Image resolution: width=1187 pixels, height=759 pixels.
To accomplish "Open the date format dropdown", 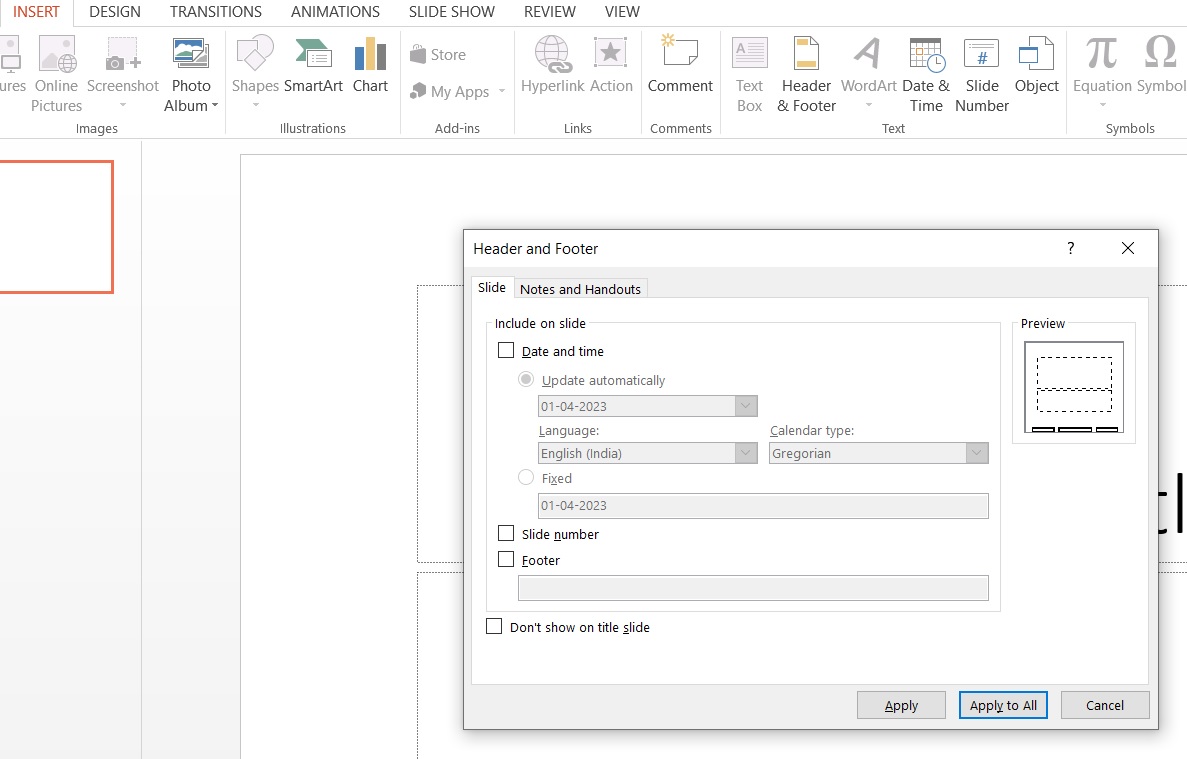I will (746, 406).
